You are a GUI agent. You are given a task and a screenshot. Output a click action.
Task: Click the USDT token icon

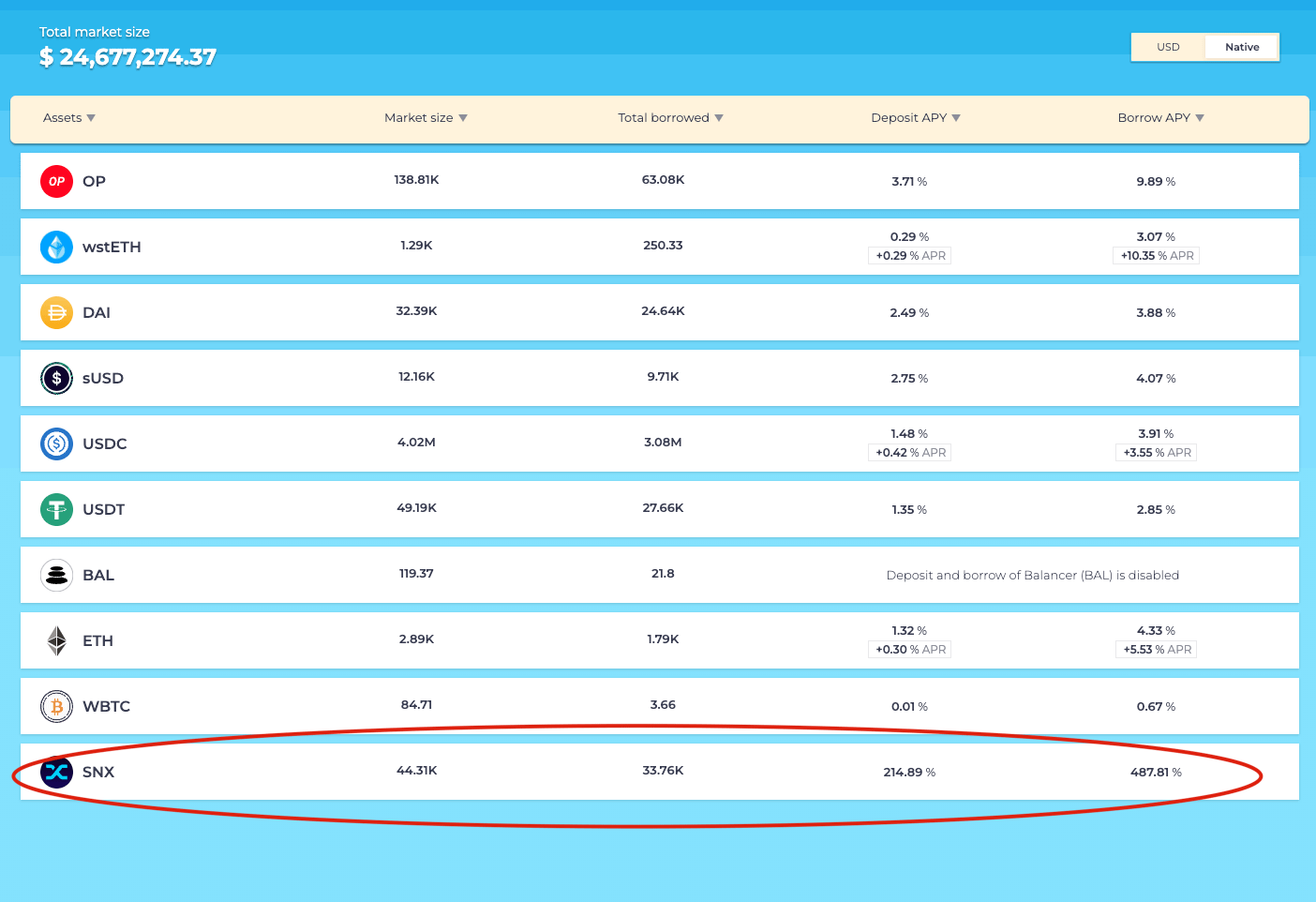click(x=56, y=509)
